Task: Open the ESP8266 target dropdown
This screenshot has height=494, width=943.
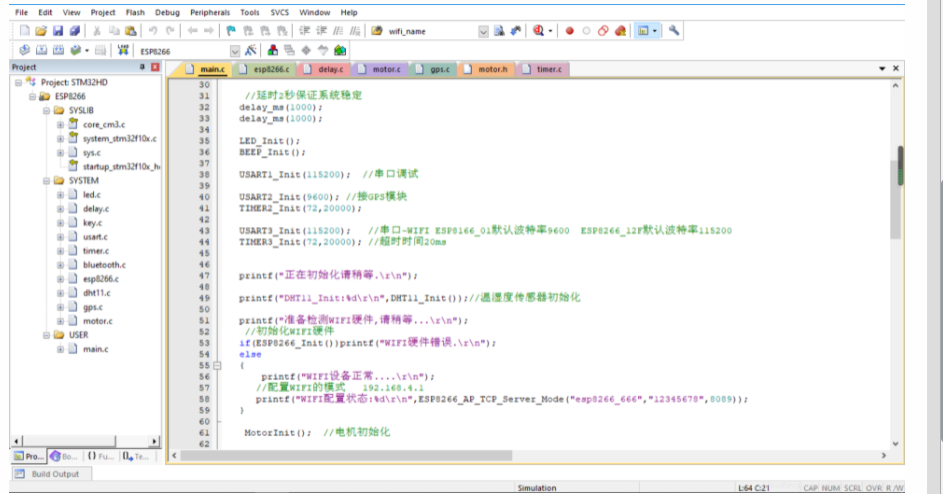Action: click(235, 50)
